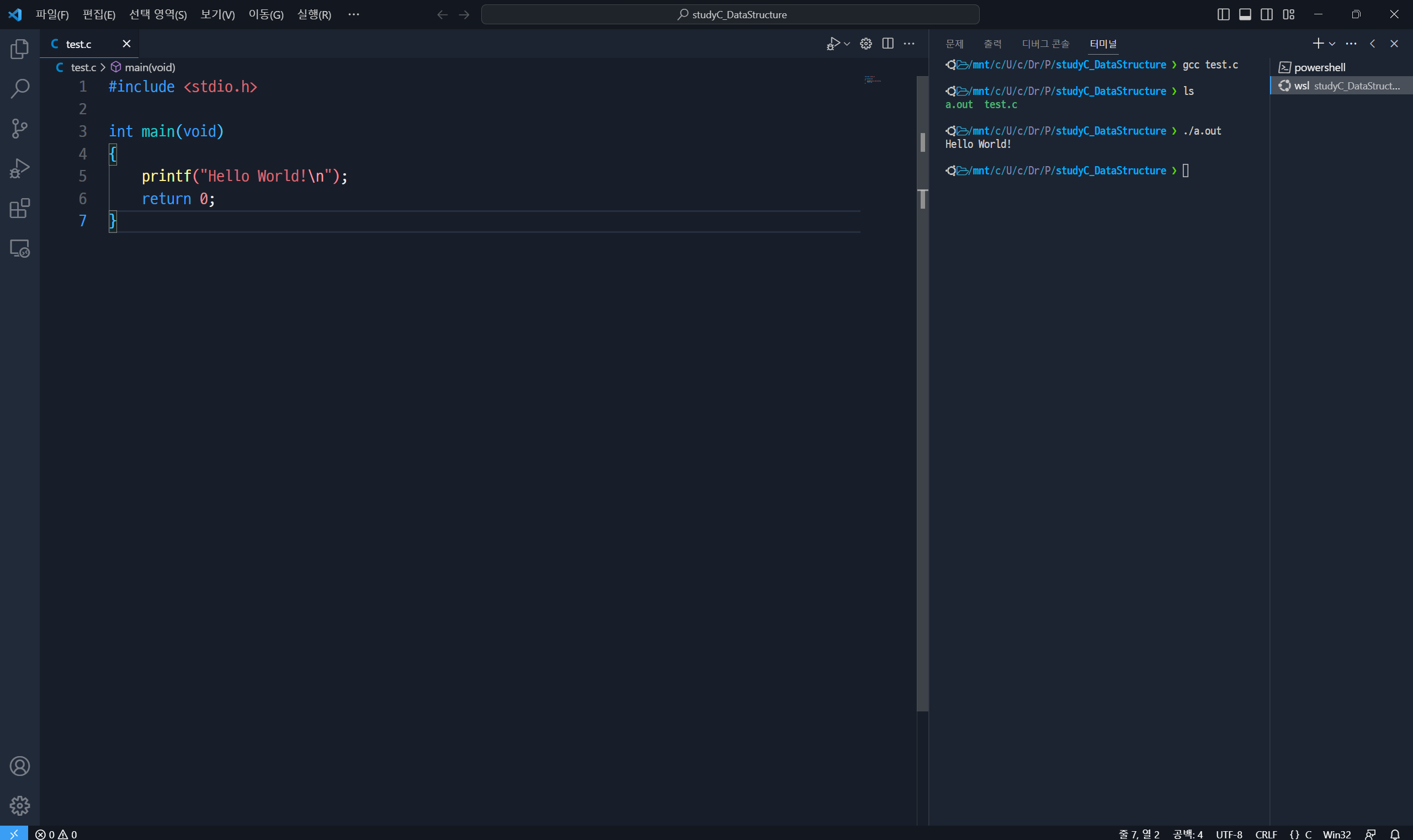1413x840 pixels.
Task: Run or debug the C file
Action: click(833, 44)
